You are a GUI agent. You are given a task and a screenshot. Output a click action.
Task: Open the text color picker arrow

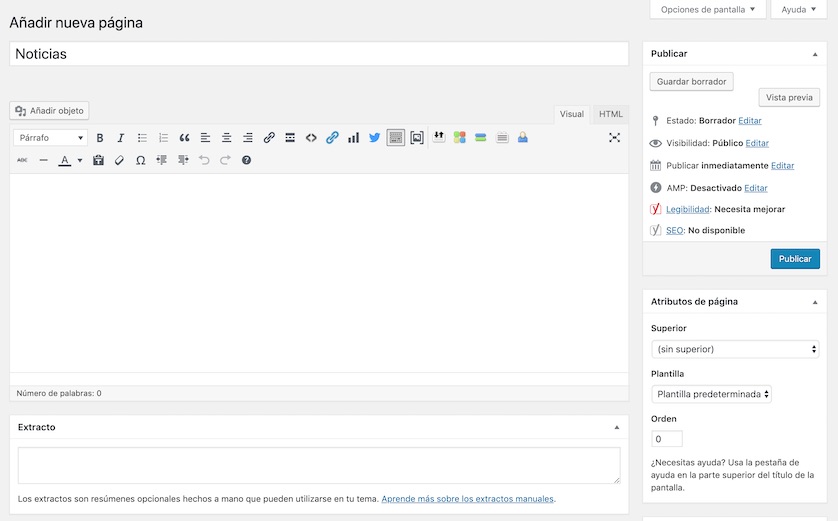click(x=79, y=160)
